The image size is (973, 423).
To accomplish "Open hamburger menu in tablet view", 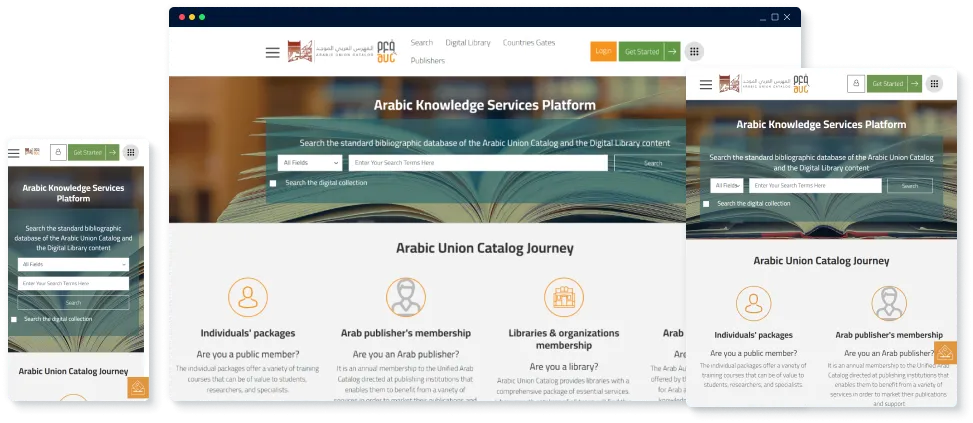I will click(x=706, y=84).
